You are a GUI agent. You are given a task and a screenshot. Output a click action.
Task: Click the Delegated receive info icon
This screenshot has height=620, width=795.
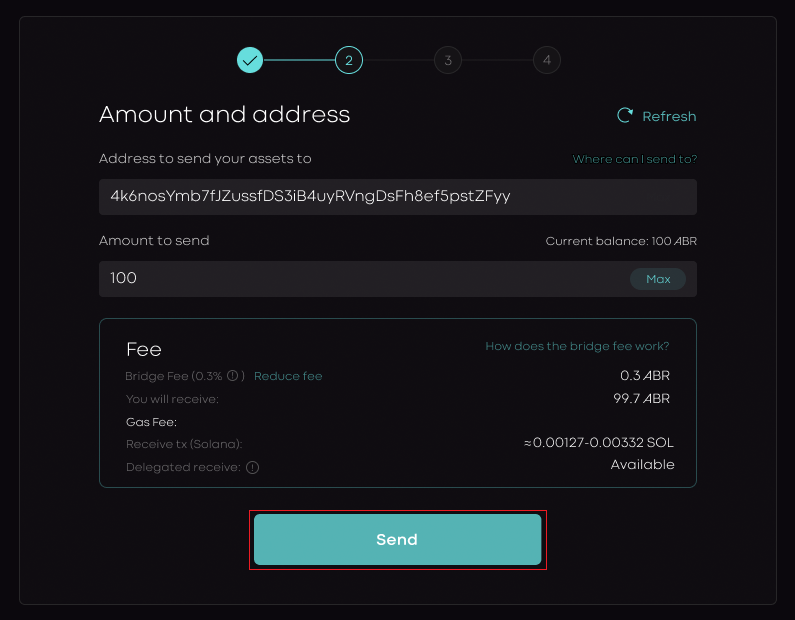pyautogui.click(x=252, y=467)
